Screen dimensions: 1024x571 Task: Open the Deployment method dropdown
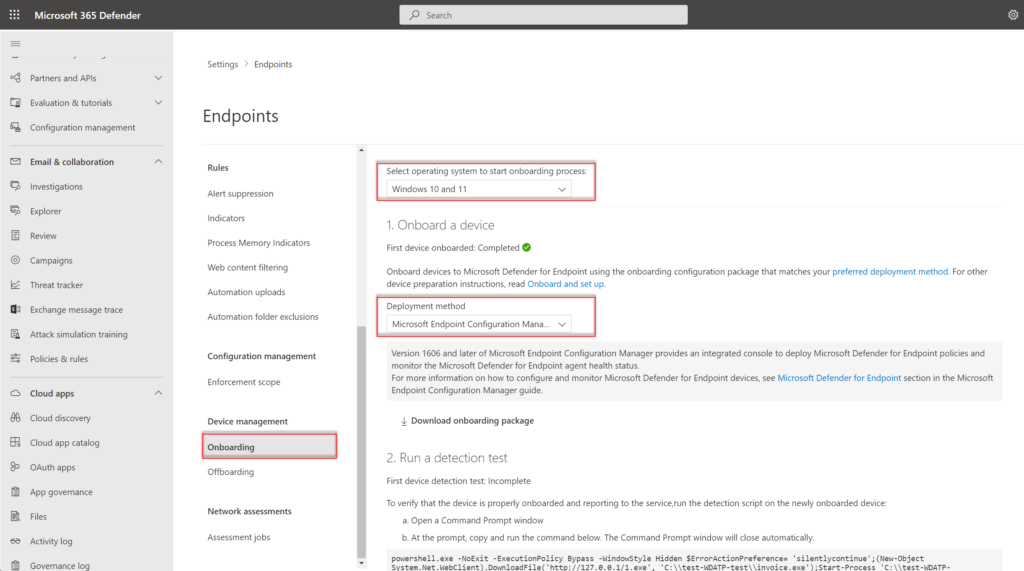(x=479, y=324)
